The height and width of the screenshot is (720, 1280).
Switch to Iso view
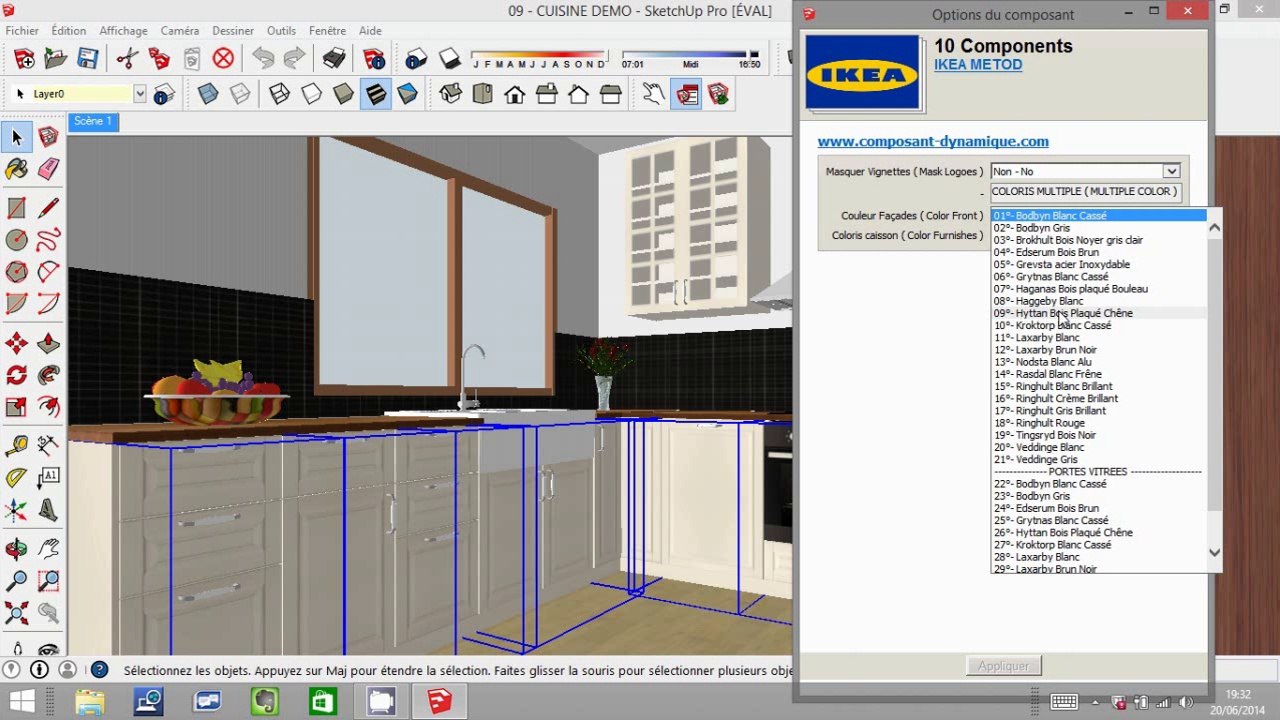[451, 94]
